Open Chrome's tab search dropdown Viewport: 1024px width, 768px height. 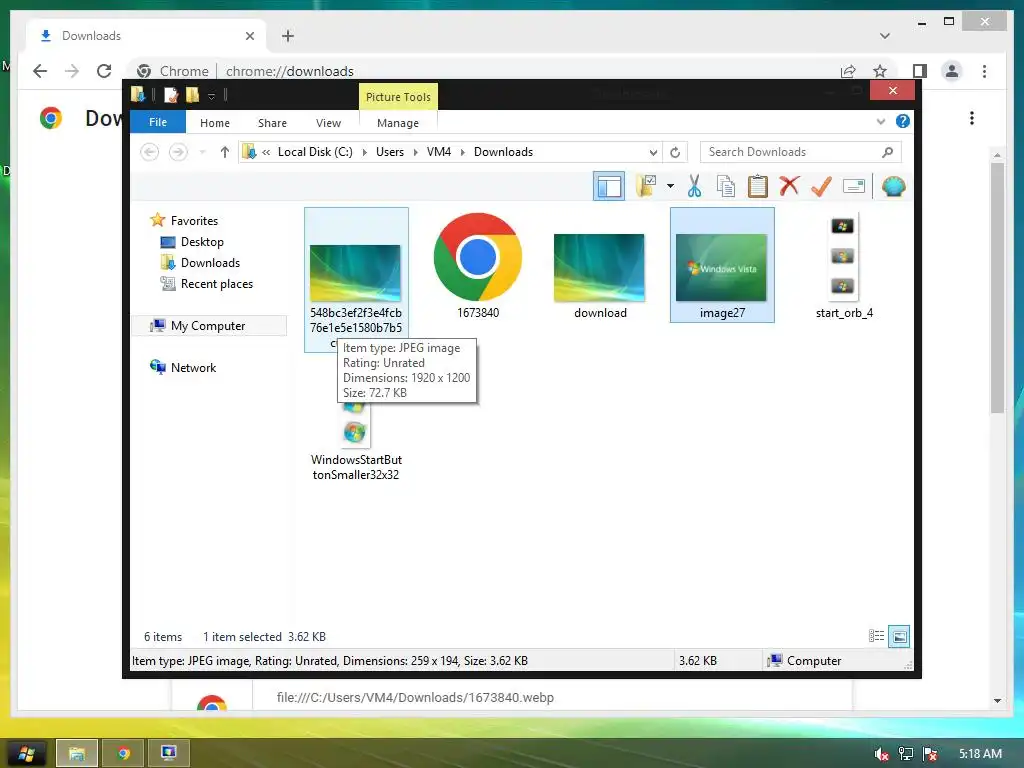click(x=885, y=36)
